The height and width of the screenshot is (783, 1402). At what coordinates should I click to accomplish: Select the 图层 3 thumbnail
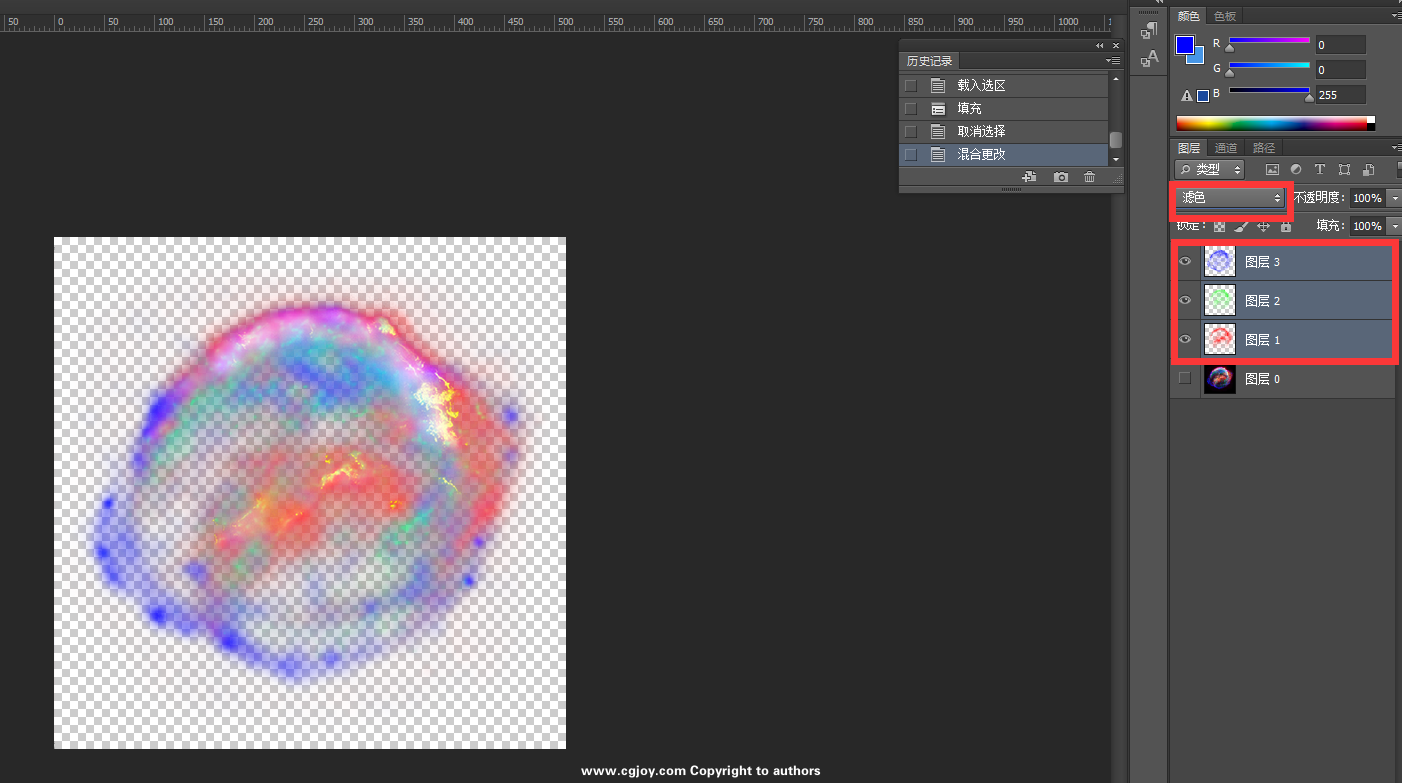(x=1220, y=262)
